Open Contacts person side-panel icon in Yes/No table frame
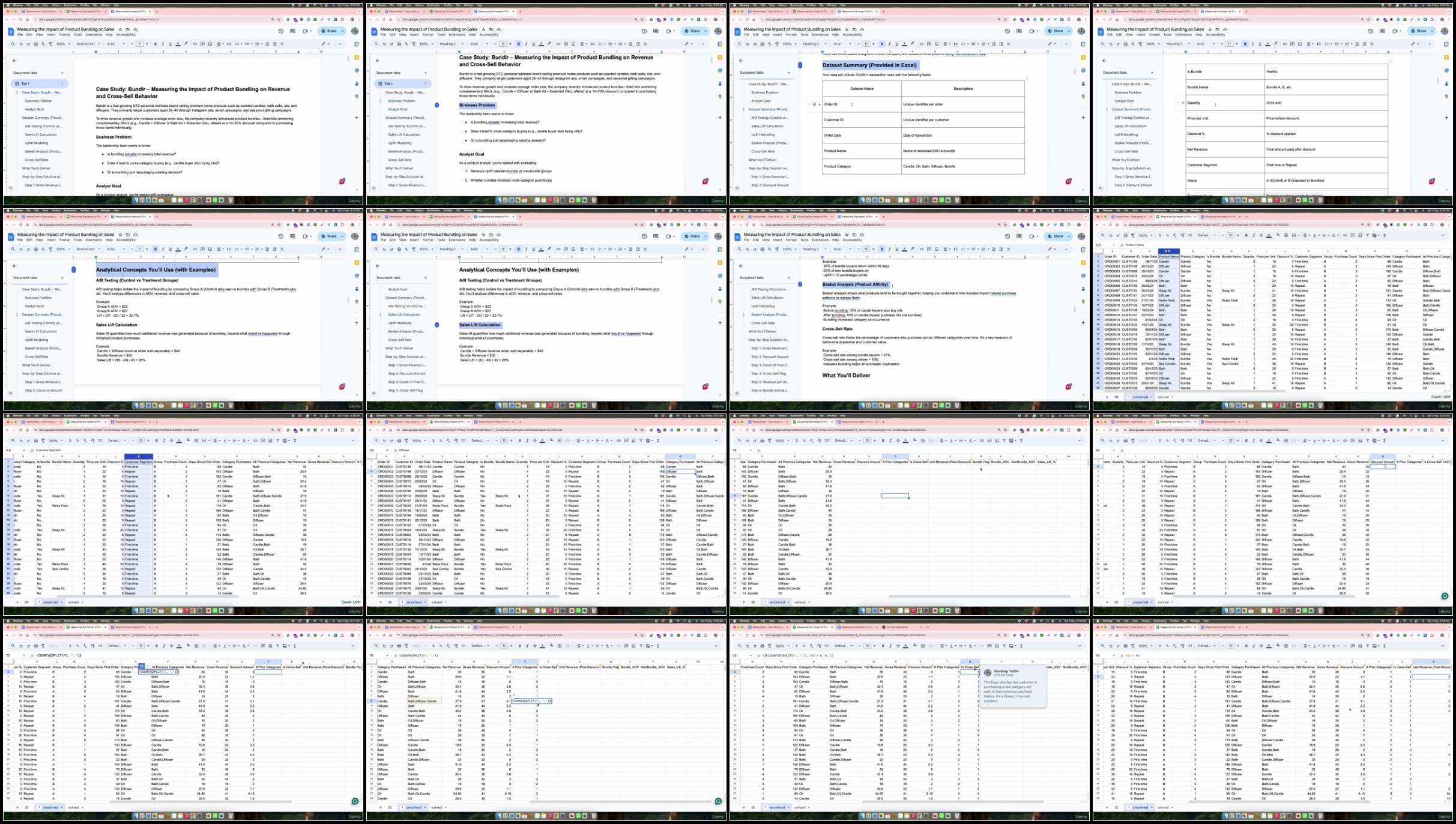This screenshot has height=824, width=1456. pyautogui.click(x=1447, y=83)
